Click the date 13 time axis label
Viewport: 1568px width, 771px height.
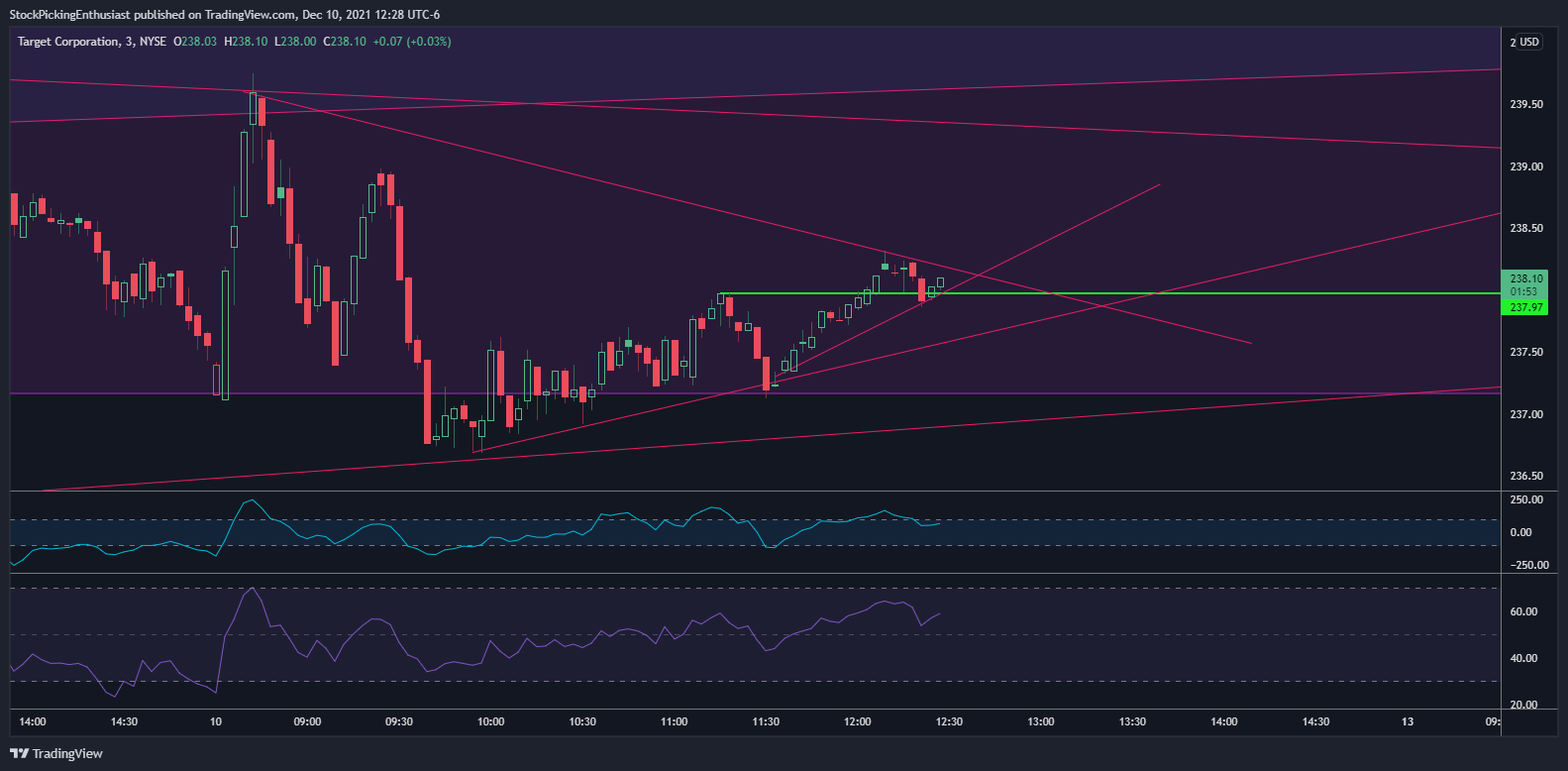[1408, 721]
